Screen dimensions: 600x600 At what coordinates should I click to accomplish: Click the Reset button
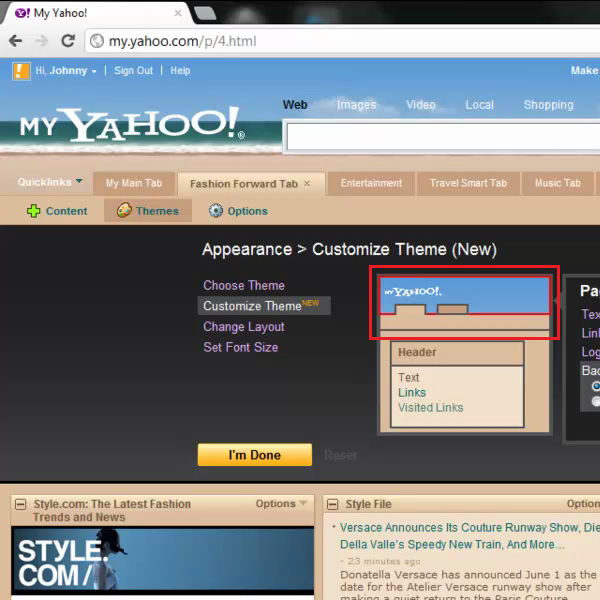coord(340,455)
